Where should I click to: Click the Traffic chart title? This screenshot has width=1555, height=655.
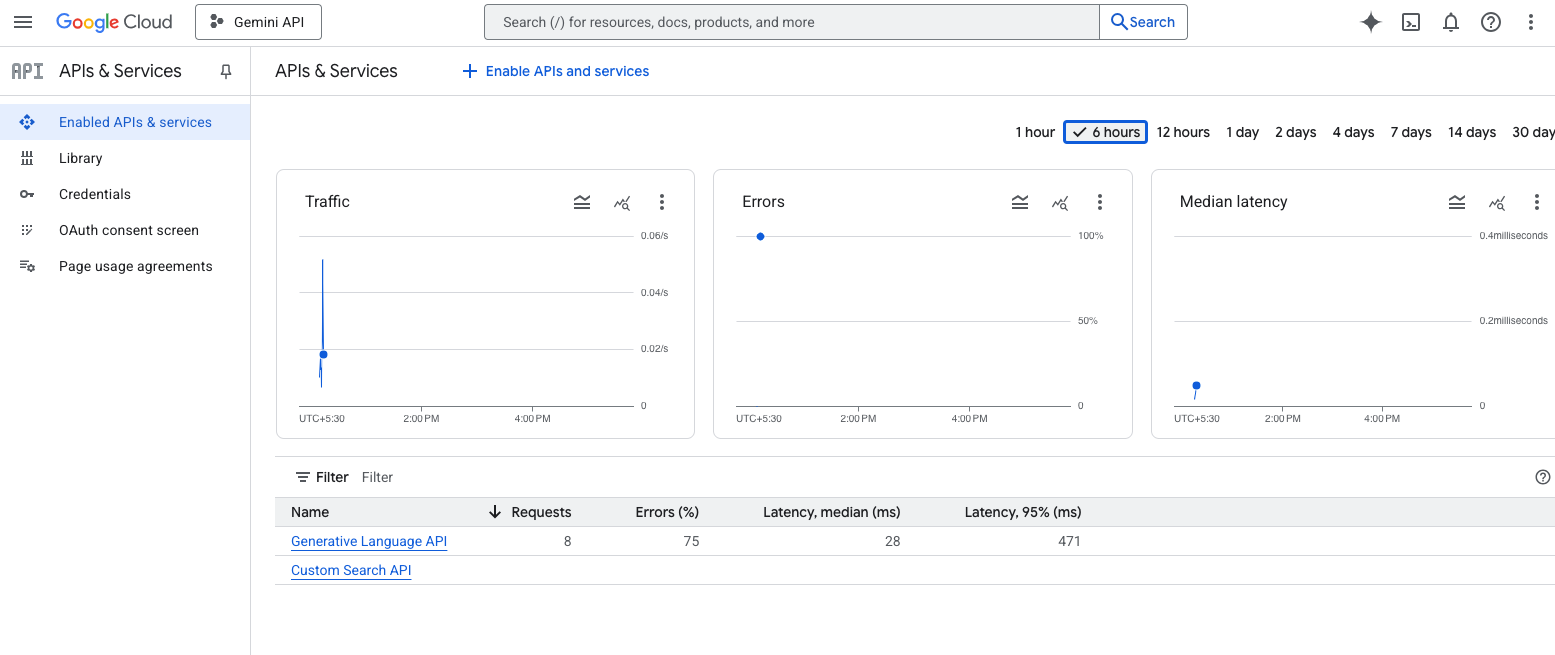coord(327,202)
